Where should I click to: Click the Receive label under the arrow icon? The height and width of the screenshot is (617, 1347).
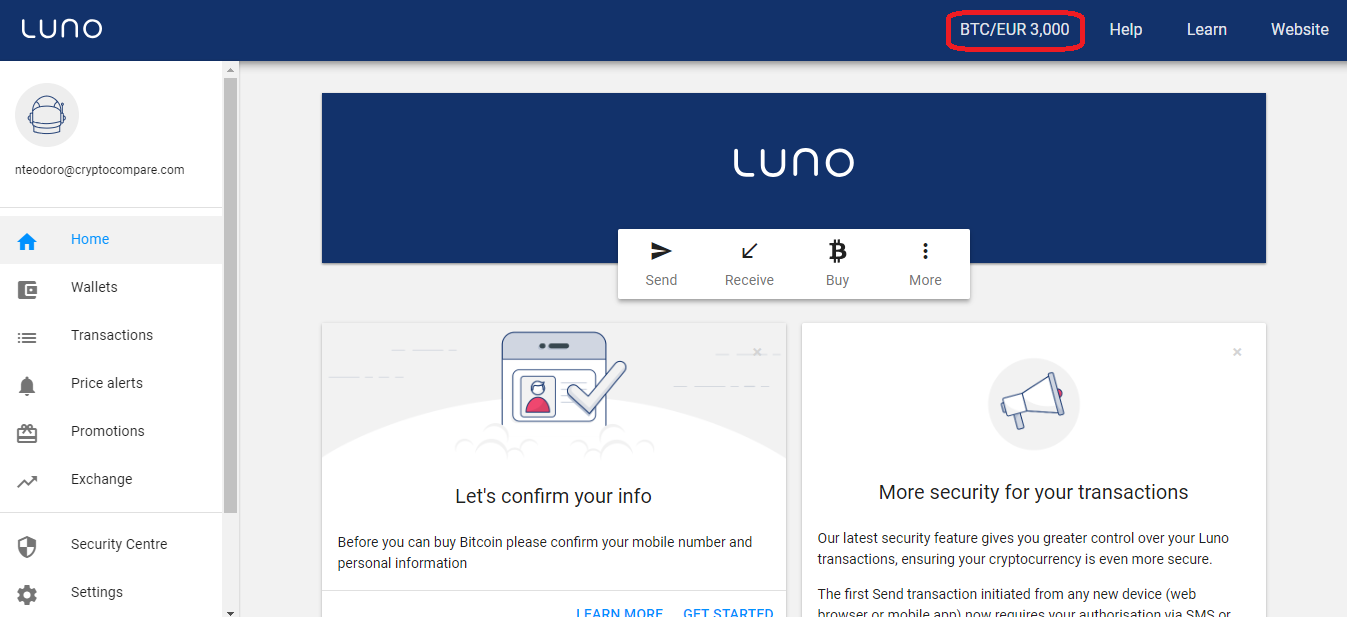(x=749, y=281)
